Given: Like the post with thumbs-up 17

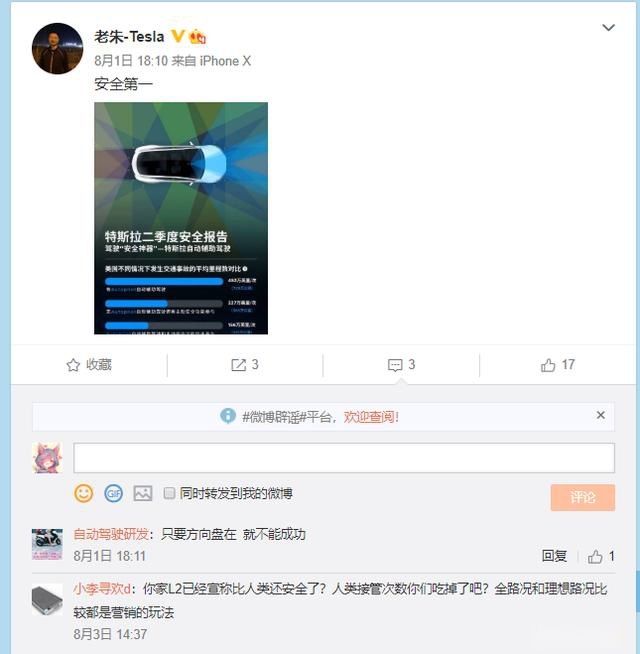Looking at the screenshot, I should point(548,365).
